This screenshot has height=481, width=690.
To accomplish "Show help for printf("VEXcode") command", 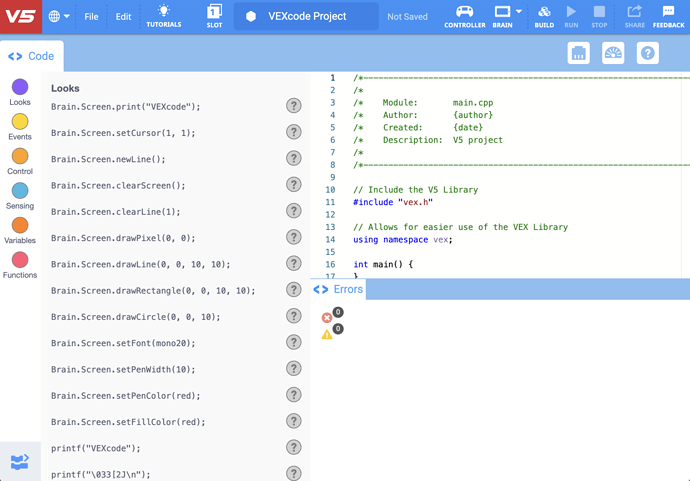I will [294, 447].
